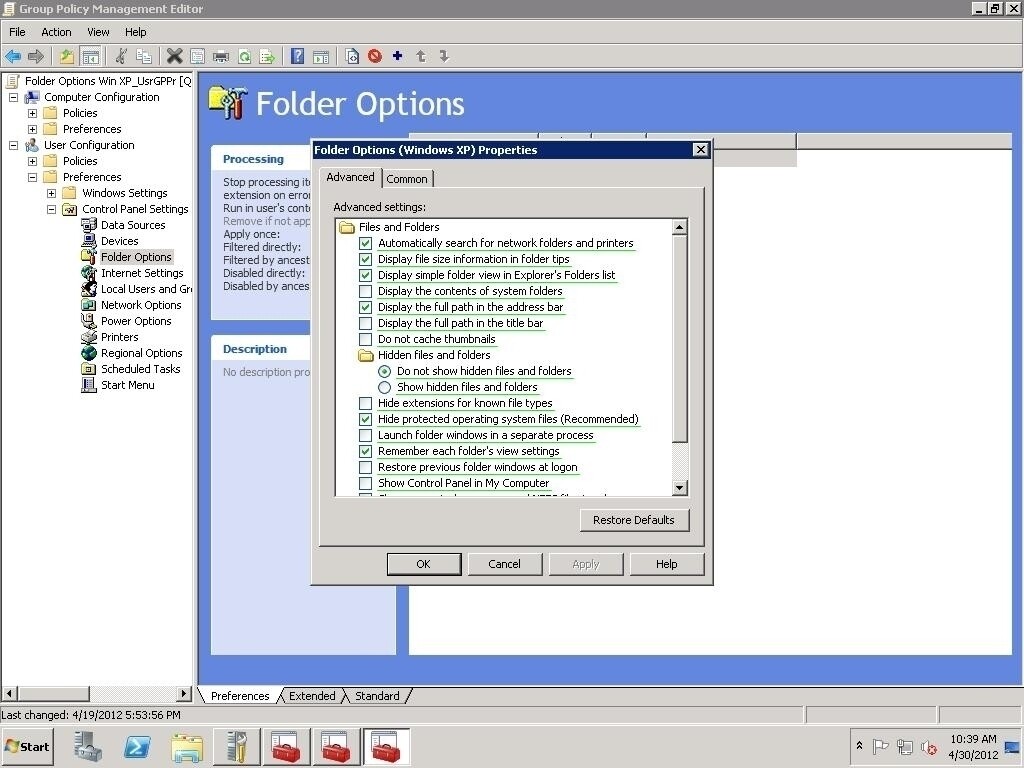Enable 'Display the contents of system folders'
This screenshot has height=768, width=1024.
point(367,291)
